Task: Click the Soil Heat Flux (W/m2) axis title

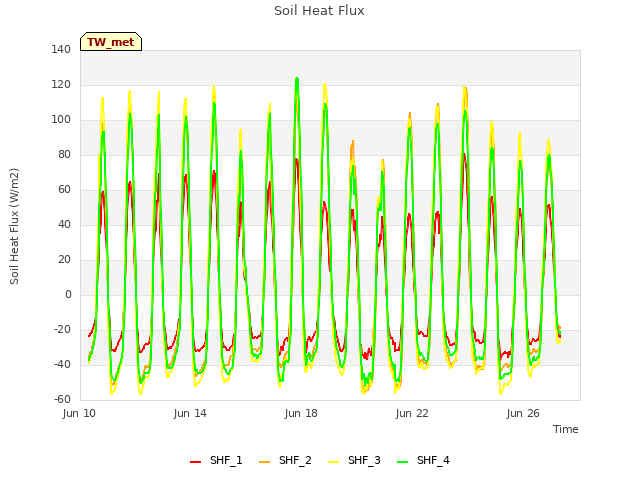Action: [14, 226]
